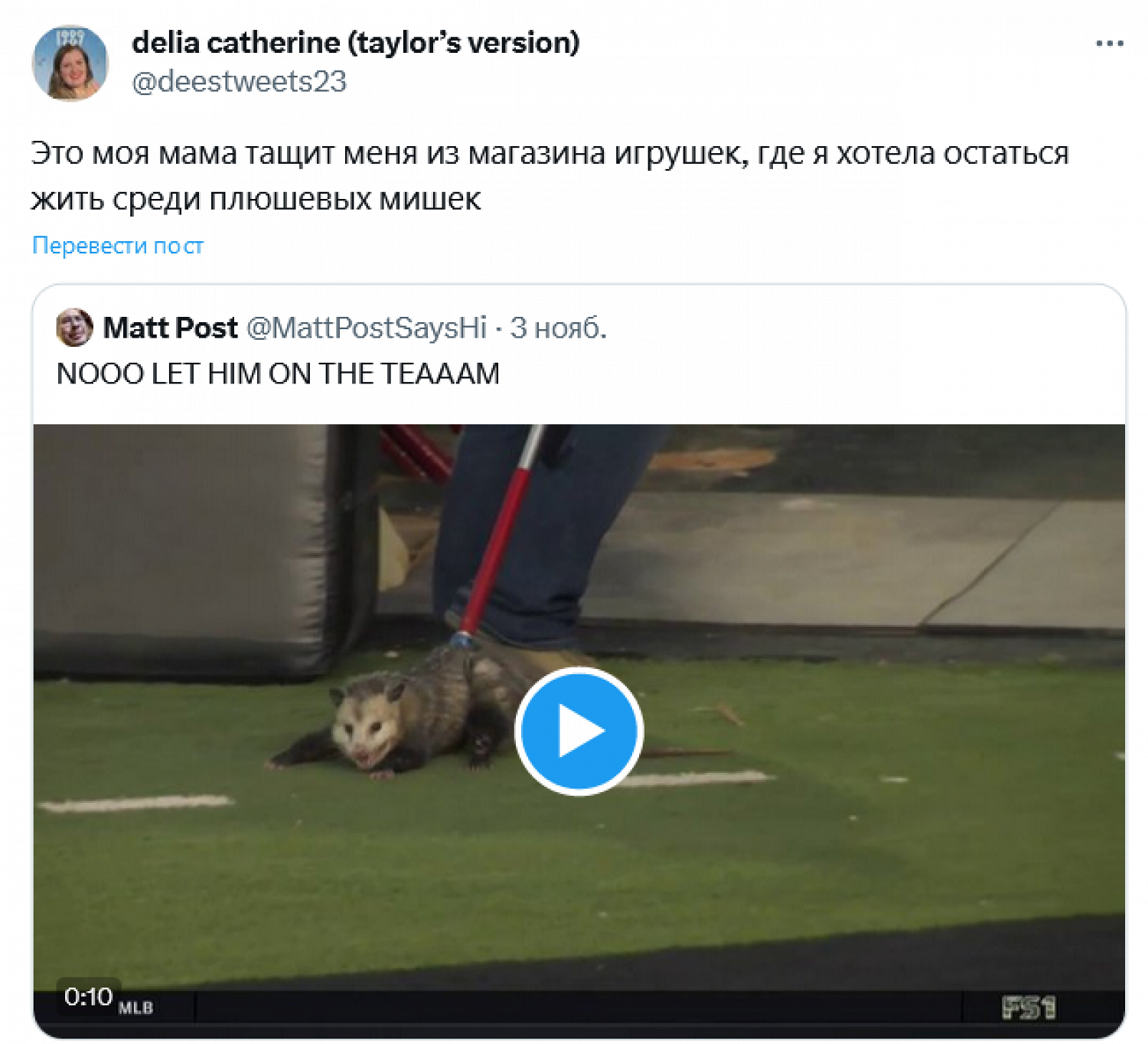Click the 0:10 video duration label
The height and width of the screenshot is (1044, 1148).
coord(88,996)
